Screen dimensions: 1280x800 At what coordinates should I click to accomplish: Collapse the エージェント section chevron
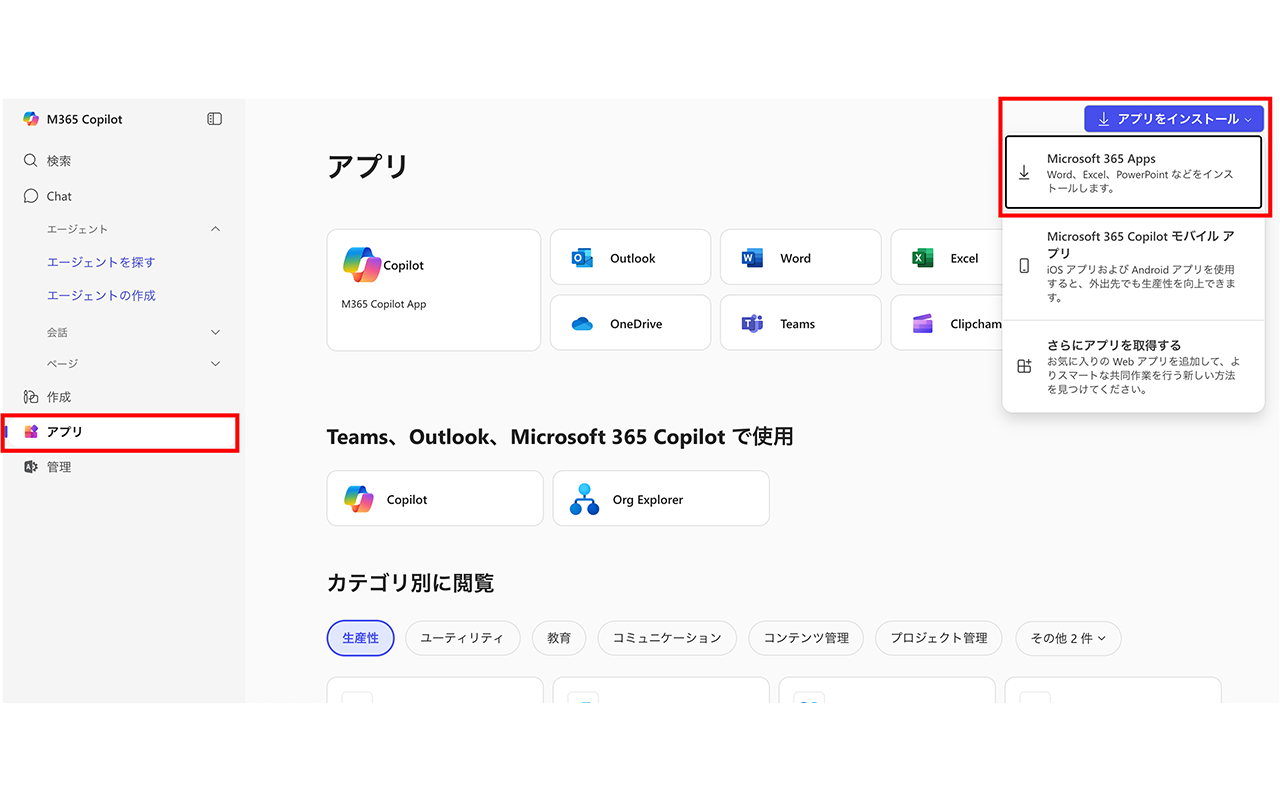click(x=215, y=229)
